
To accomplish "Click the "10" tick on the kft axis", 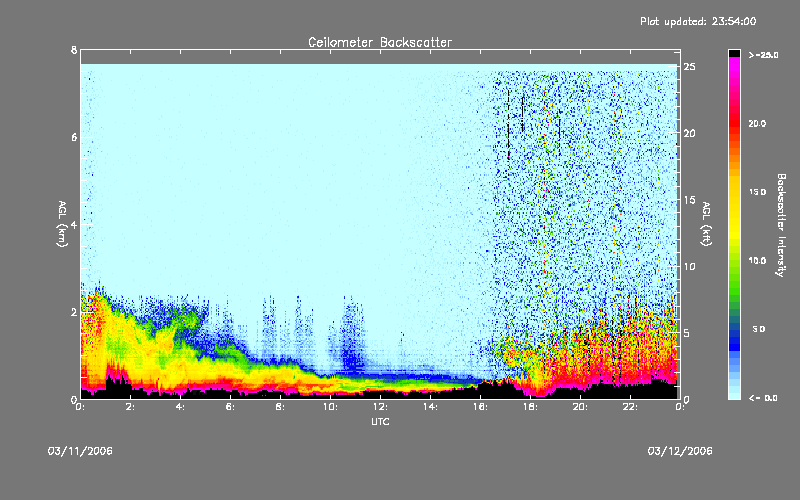I will tap(690, 266).
